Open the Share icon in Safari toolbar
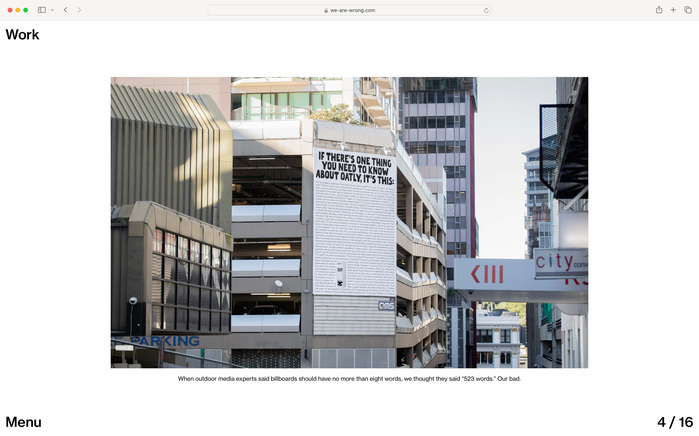 click(x=658, y=10)
